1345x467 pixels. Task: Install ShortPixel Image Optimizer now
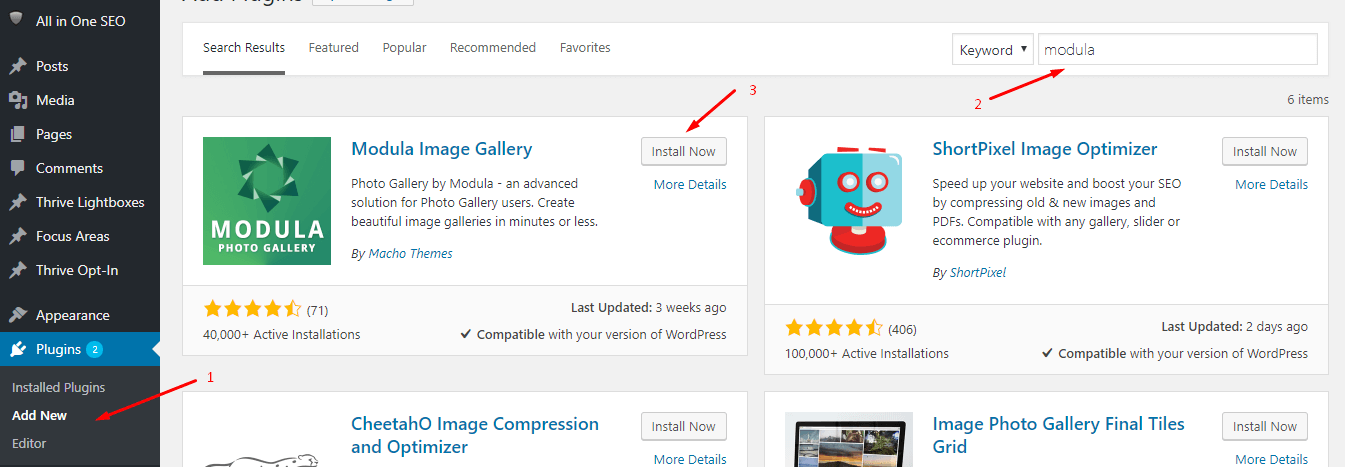click(x=1265, y=151)
